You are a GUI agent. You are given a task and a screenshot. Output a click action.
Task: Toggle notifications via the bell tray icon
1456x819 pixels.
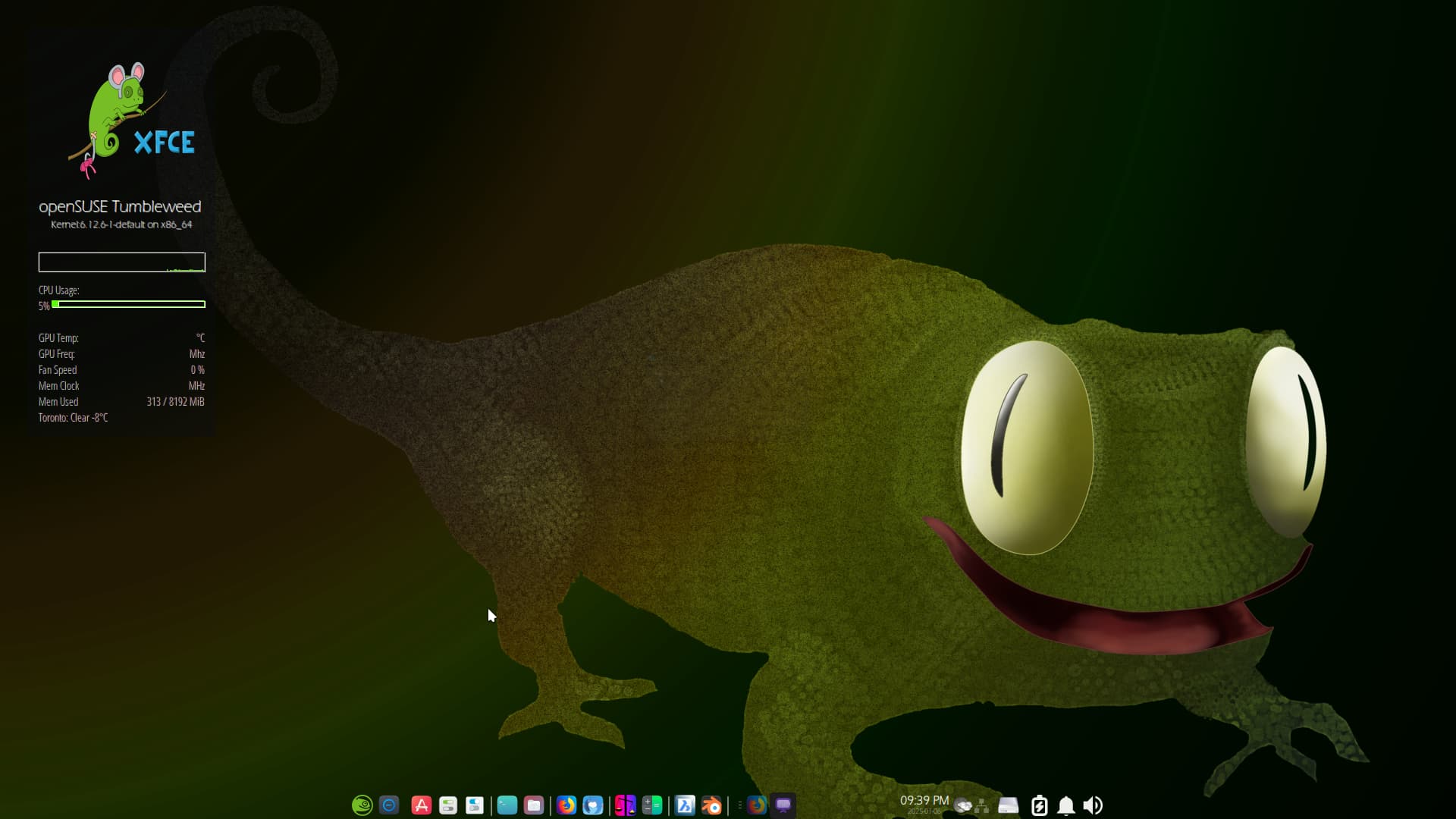pyautogui.click(x=1067, y=805)
